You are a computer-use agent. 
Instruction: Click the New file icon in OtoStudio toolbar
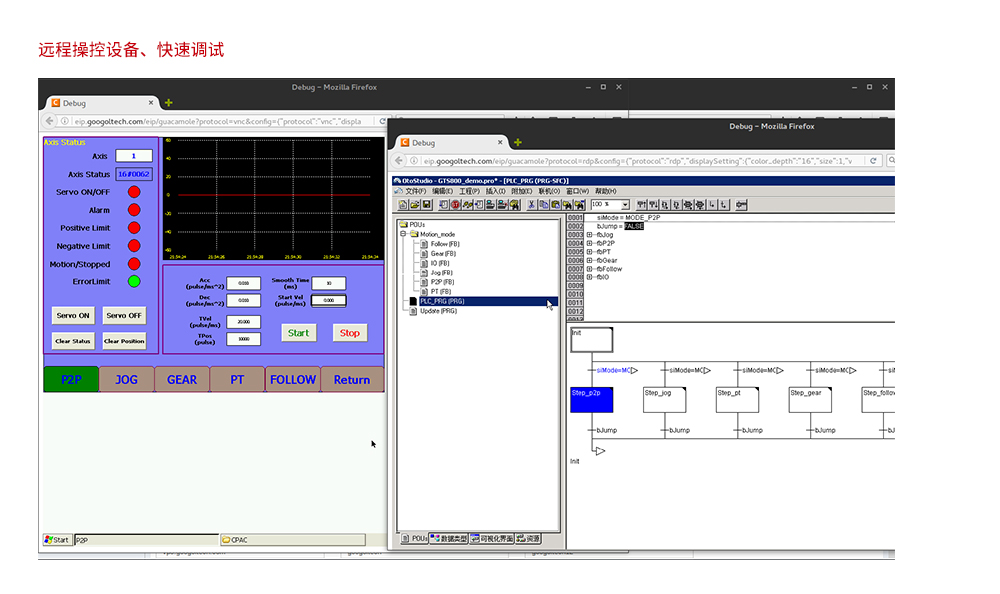(403, 205)
